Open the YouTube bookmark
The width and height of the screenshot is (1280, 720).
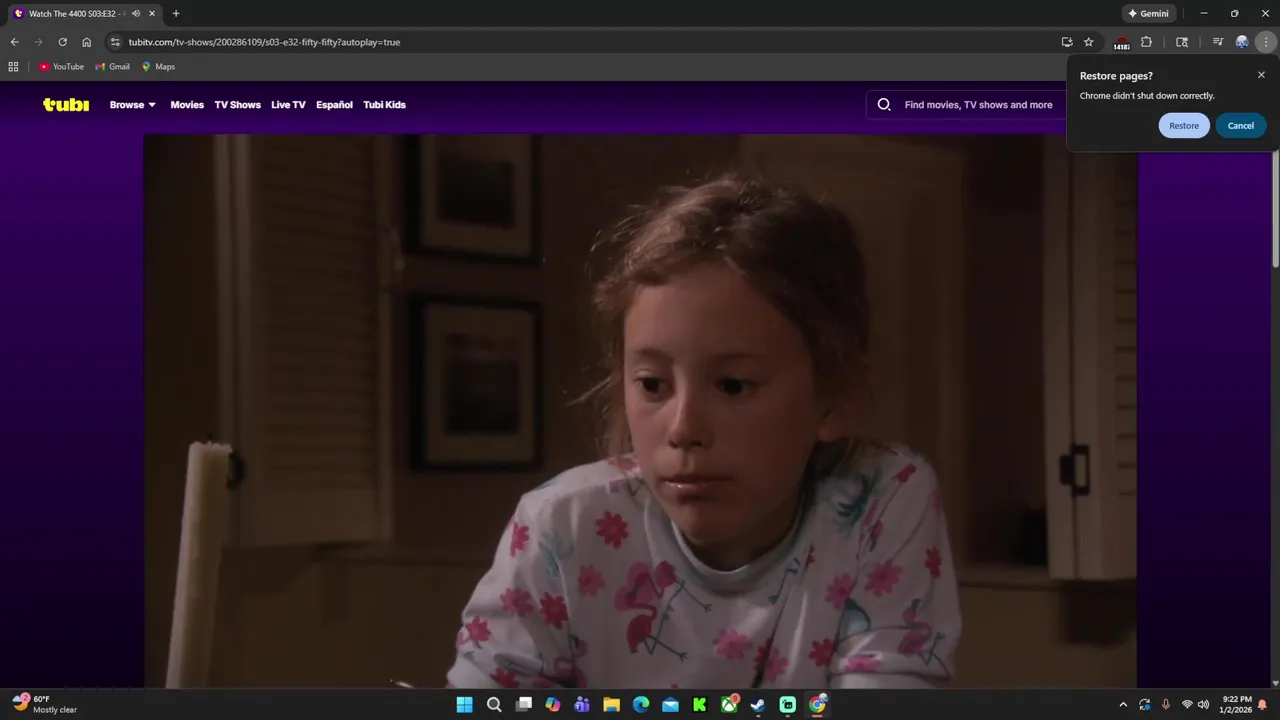(61, 66)
